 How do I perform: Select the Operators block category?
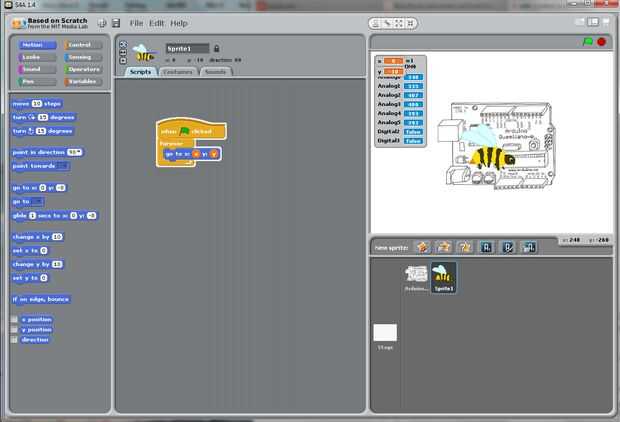click(x=83, y=69)
